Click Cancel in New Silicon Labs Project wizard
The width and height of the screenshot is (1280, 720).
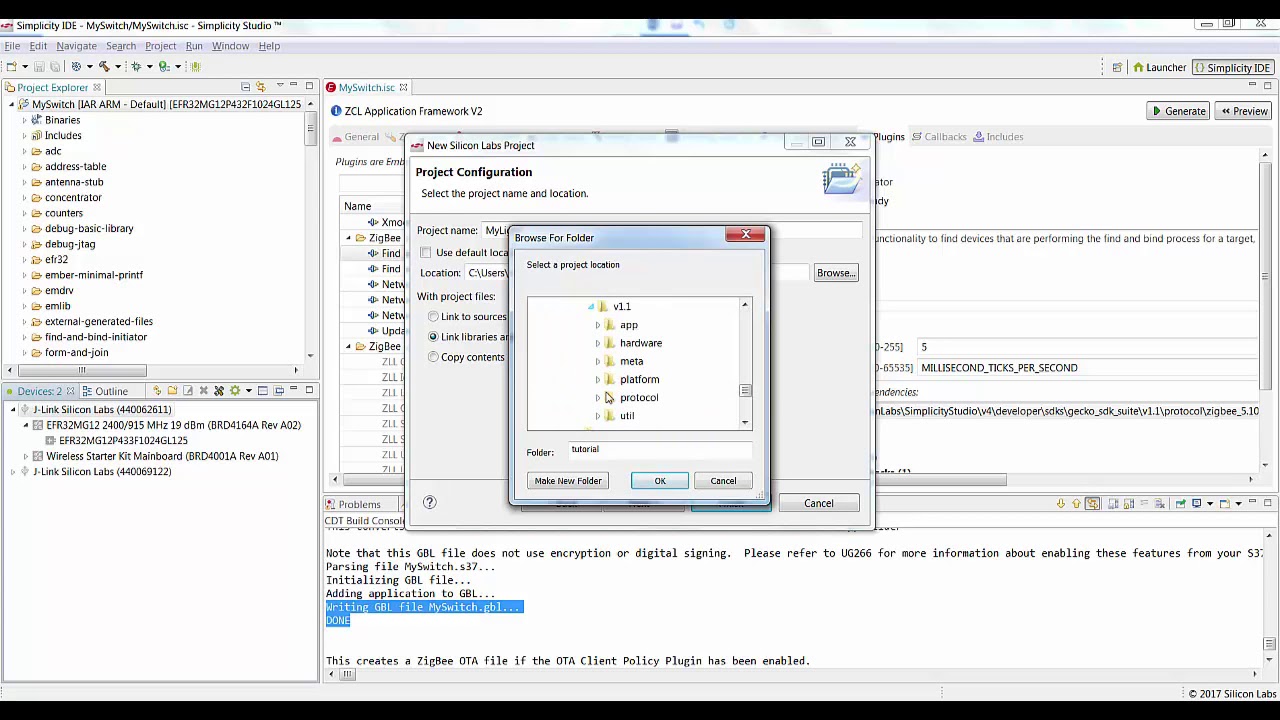coord(818,503)
